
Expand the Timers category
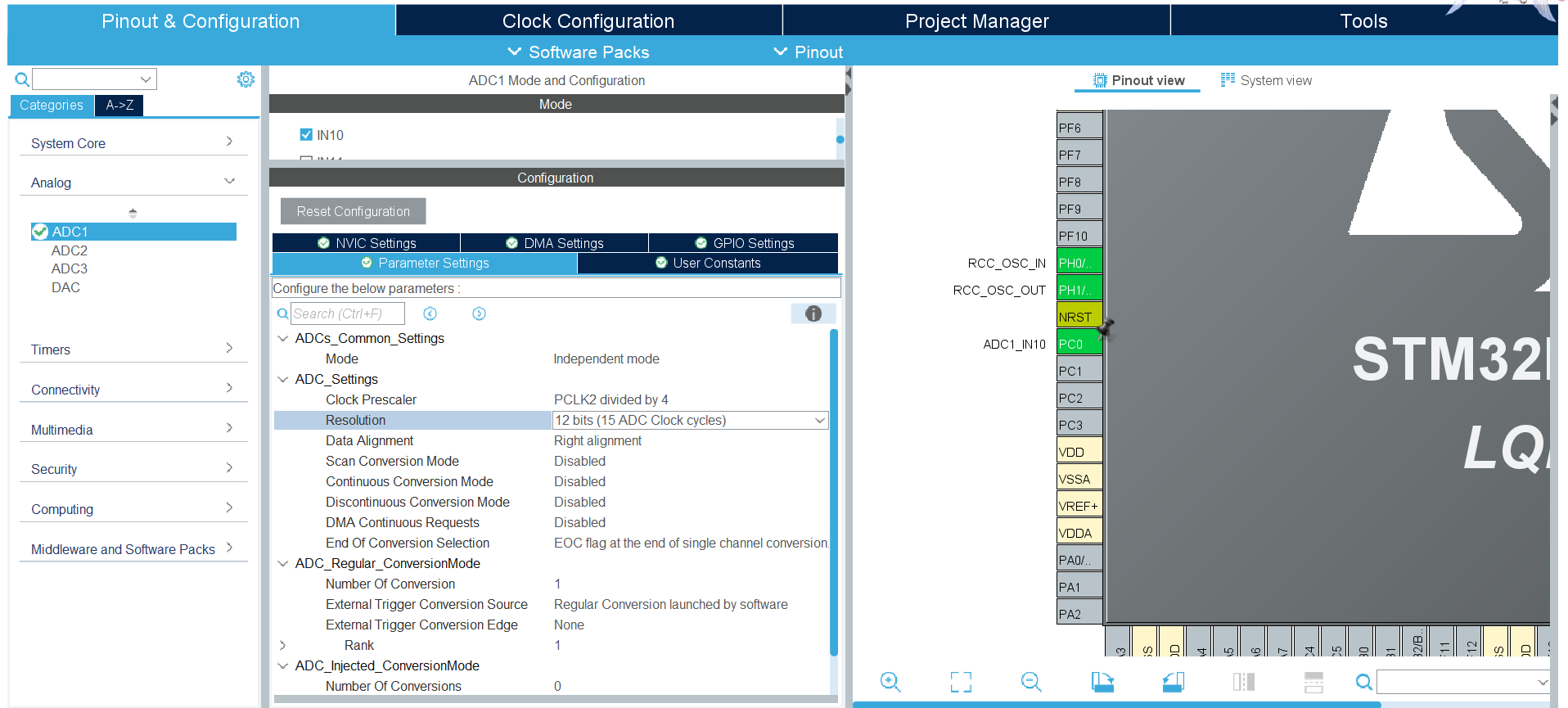coord(133,349)
